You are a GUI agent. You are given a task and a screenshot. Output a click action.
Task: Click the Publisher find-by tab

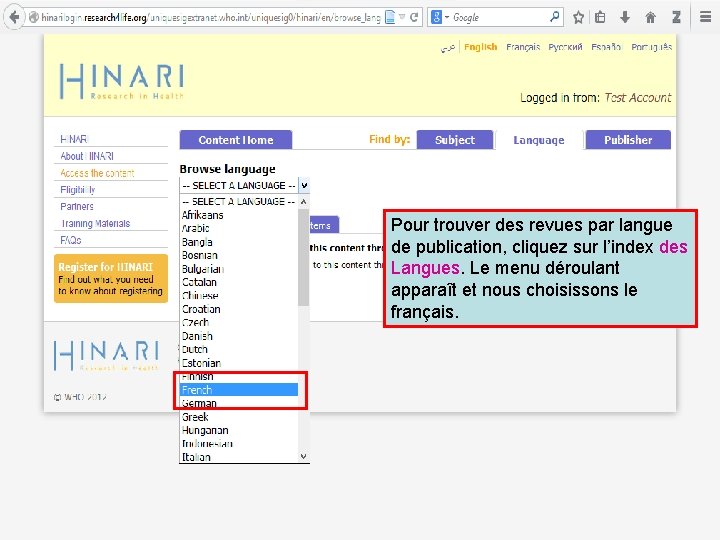628,140
